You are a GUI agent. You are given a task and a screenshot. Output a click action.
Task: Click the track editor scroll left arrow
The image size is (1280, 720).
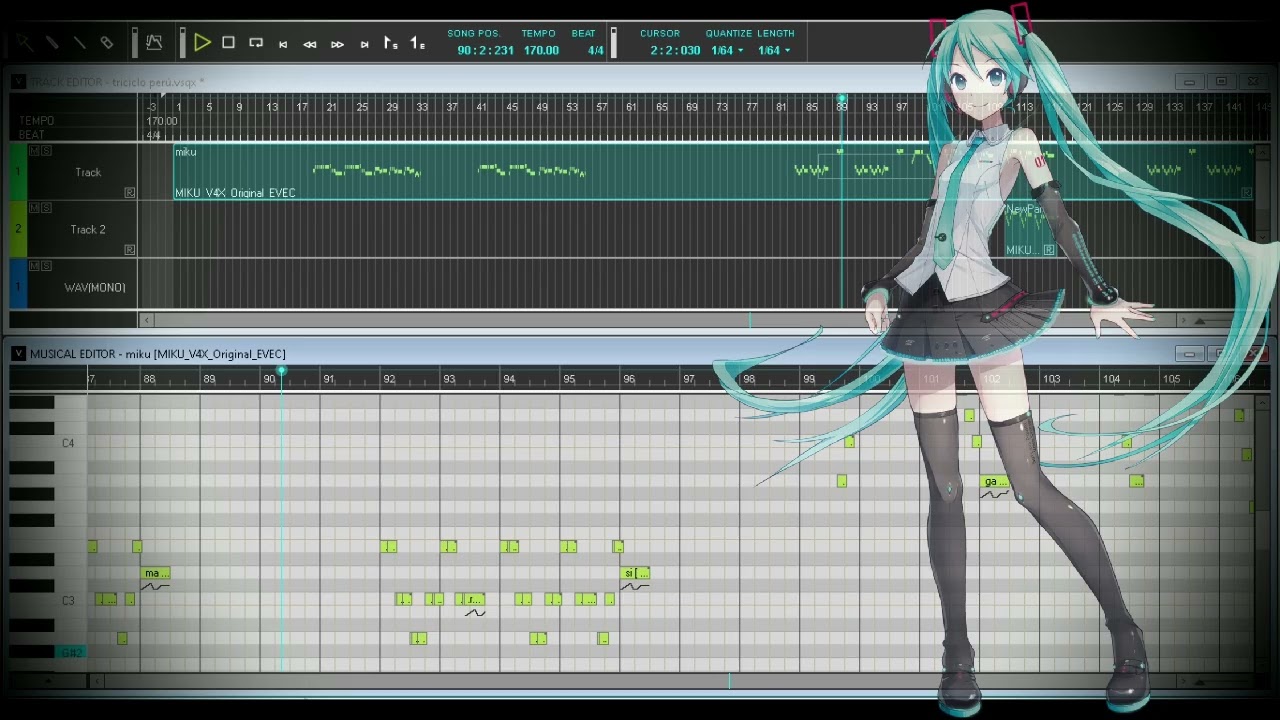coord(147,320)
